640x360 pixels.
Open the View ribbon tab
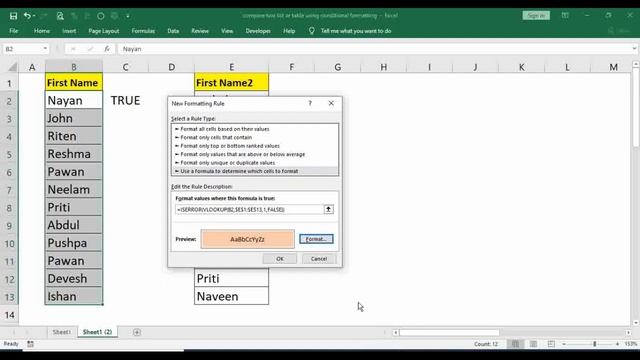227,31
